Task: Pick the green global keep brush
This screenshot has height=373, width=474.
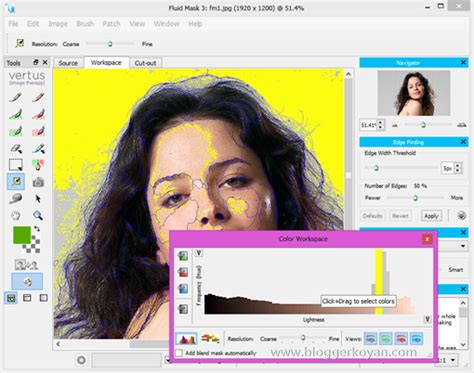Action: point(16,131)
